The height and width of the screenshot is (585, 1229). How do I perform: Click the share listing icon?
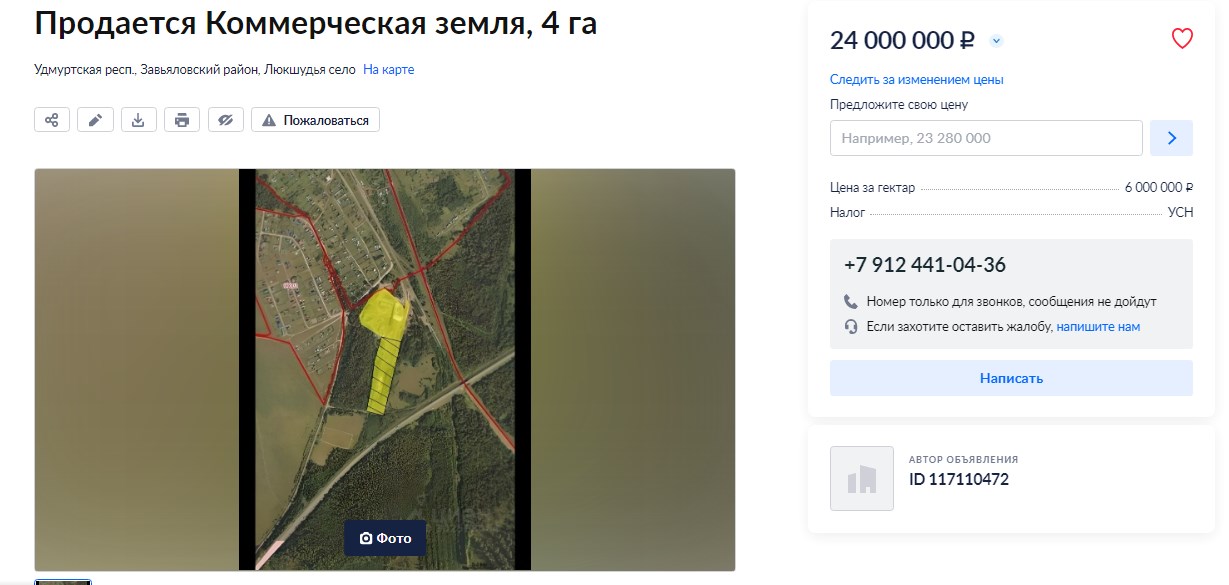pyautogui.click(x=52, y=120)
